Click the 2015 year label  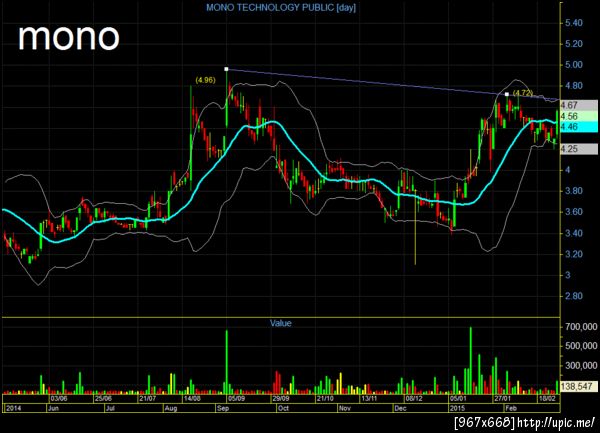(457, 408)
